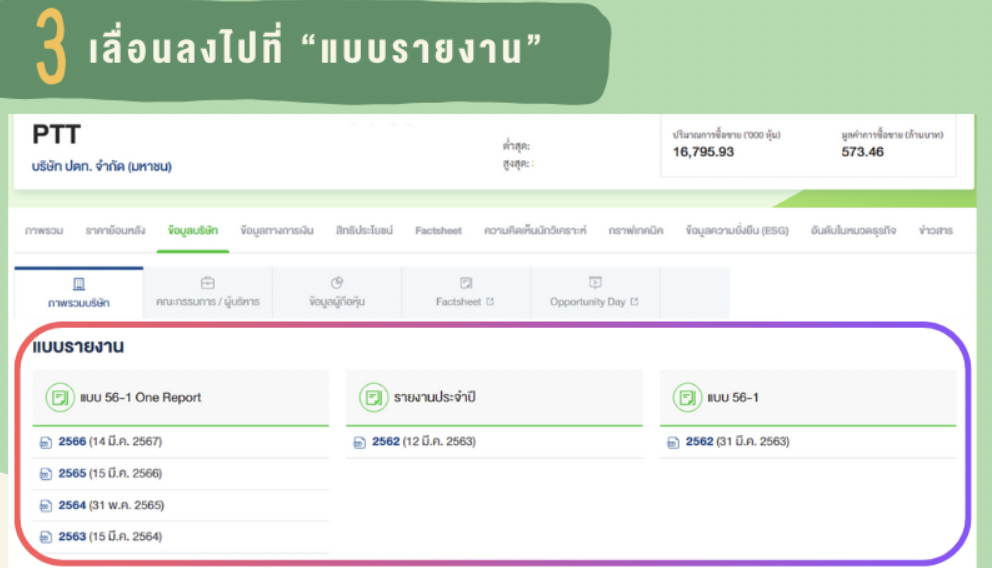Click the แบบ 56-1 One Report column title
The height and width of the screenshot is (568, 992).
[140, 398]
